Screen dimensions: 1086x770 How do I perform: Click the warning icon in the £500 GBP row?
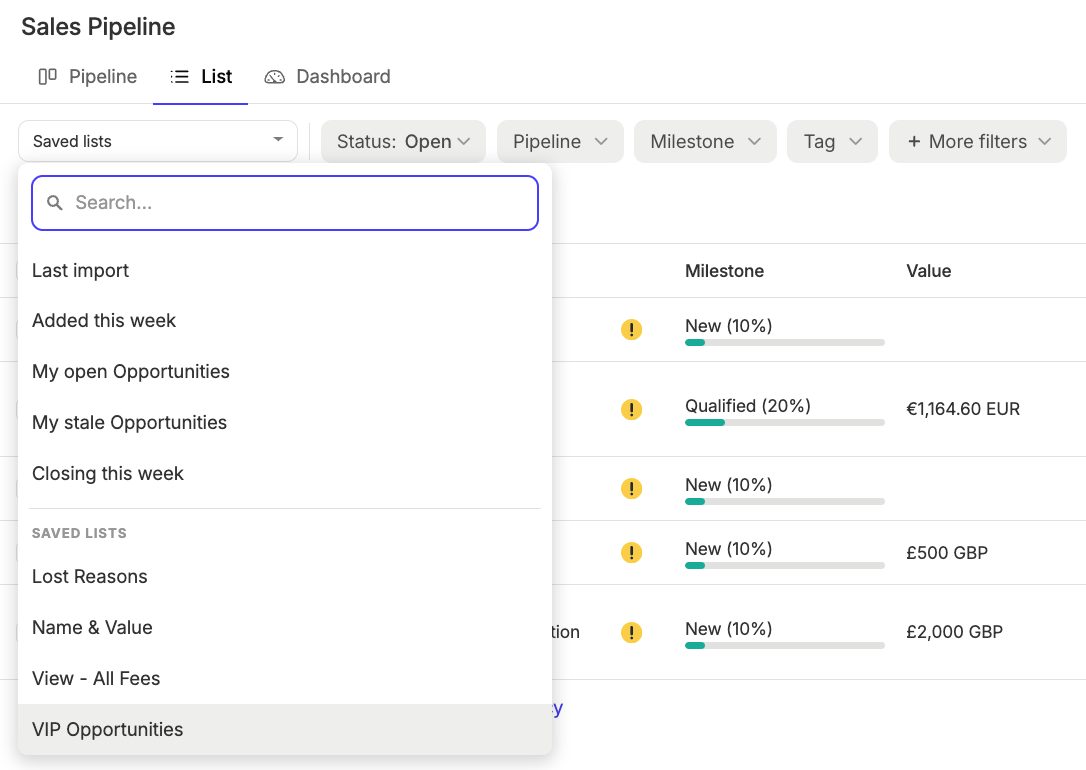tap(632, 553)
